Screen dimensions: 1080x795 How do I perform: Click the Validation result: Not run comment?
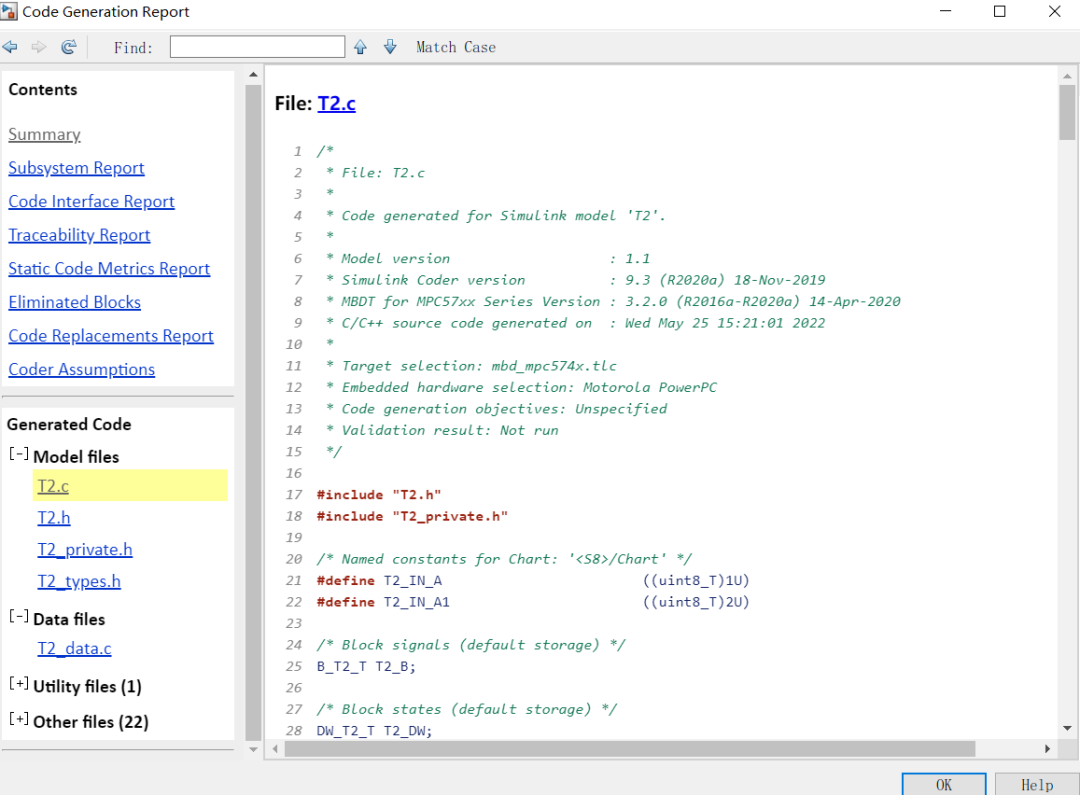click(442, 430)
